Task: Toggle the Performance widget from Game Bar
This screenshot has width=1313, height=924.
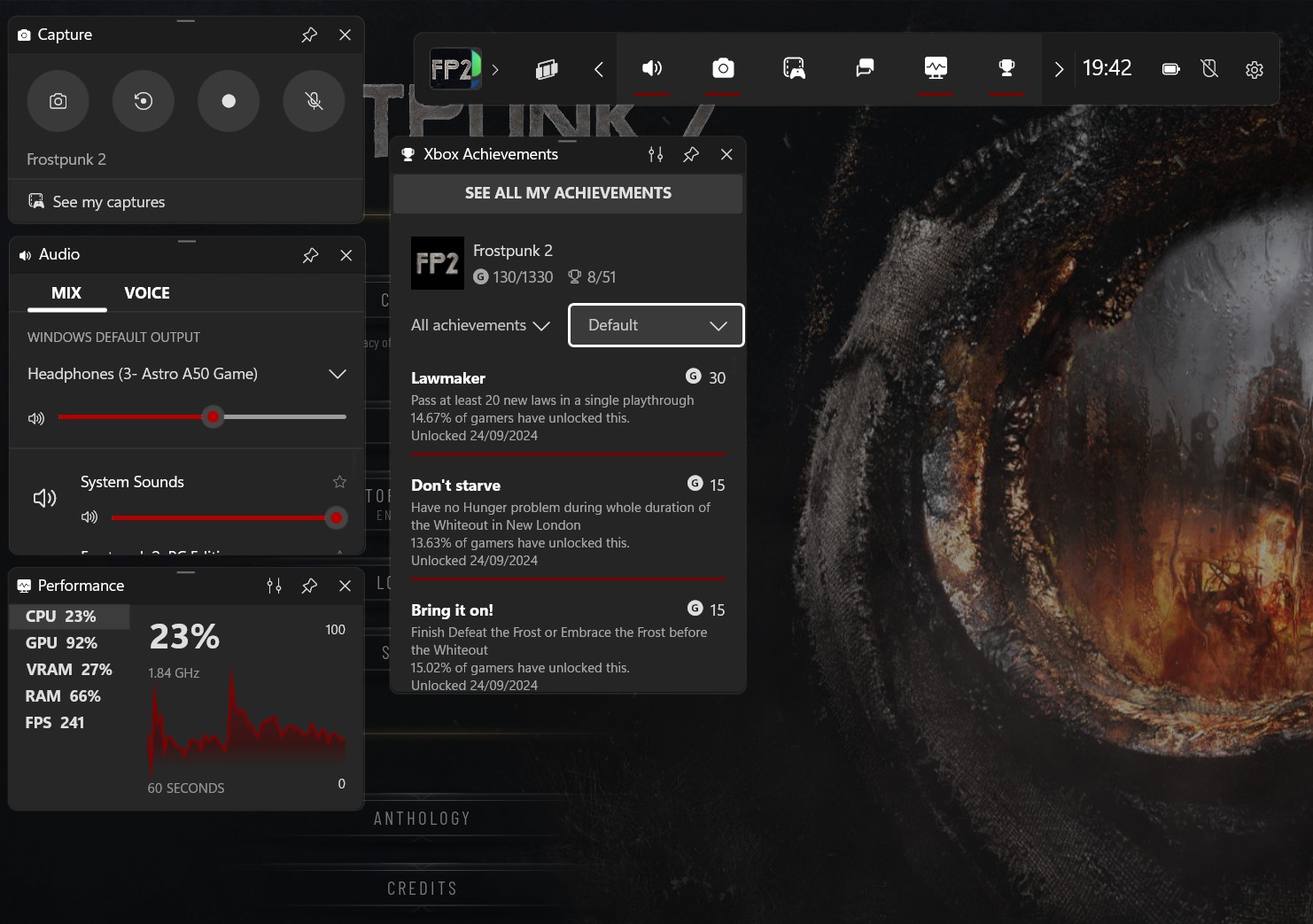Action: click(x=936, y=68)
